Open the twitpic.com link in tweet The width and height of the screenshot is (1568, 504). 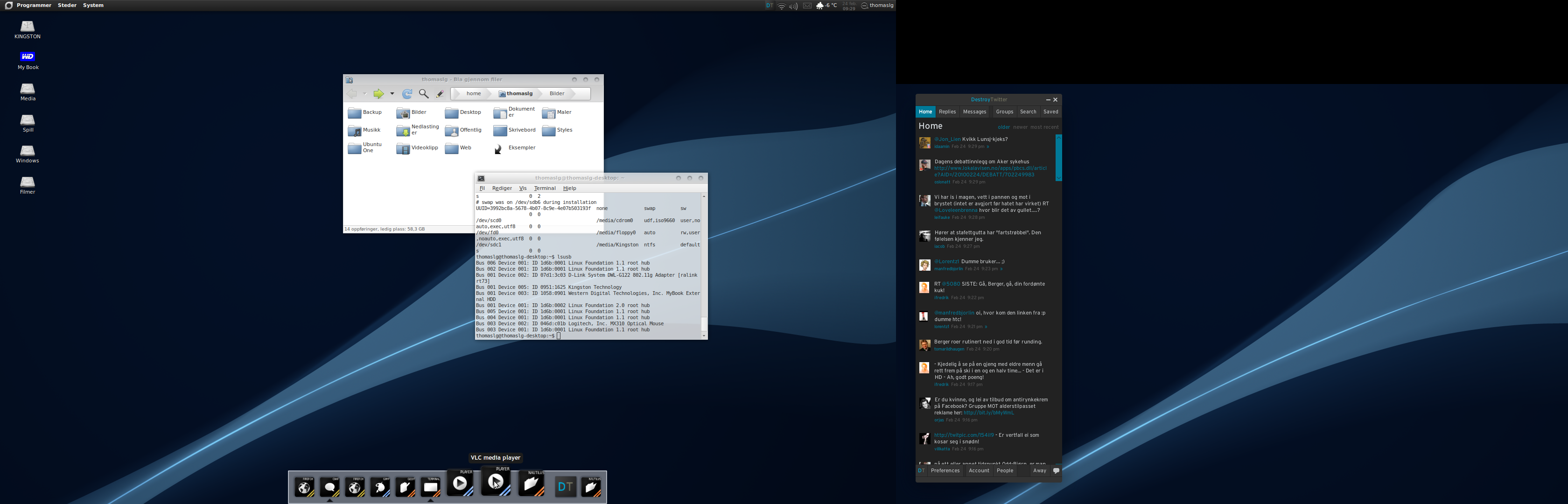(964, 435)
